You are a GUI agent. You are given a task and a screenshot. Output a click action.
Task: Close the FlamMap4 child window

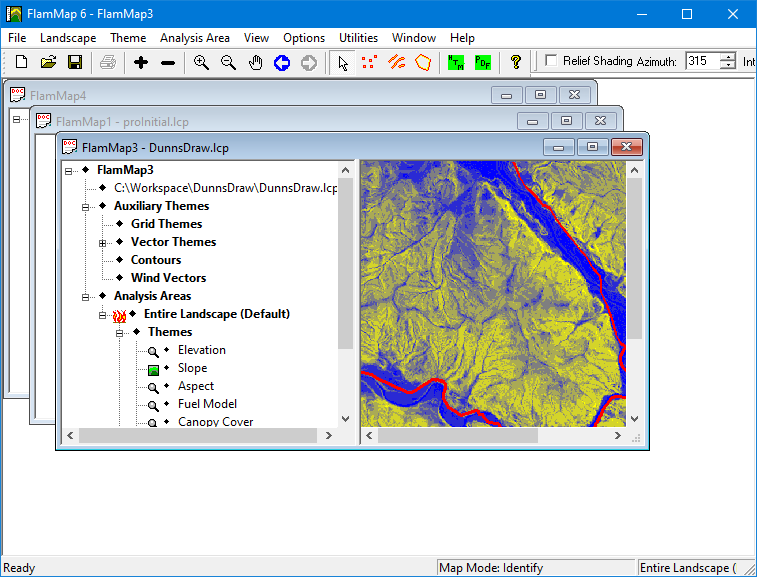click(x=574, y=95)
